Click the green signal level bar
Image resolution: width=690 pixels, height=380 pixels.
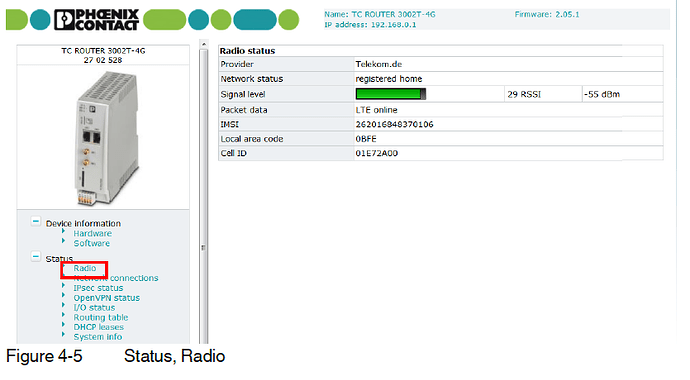[390, 94]
